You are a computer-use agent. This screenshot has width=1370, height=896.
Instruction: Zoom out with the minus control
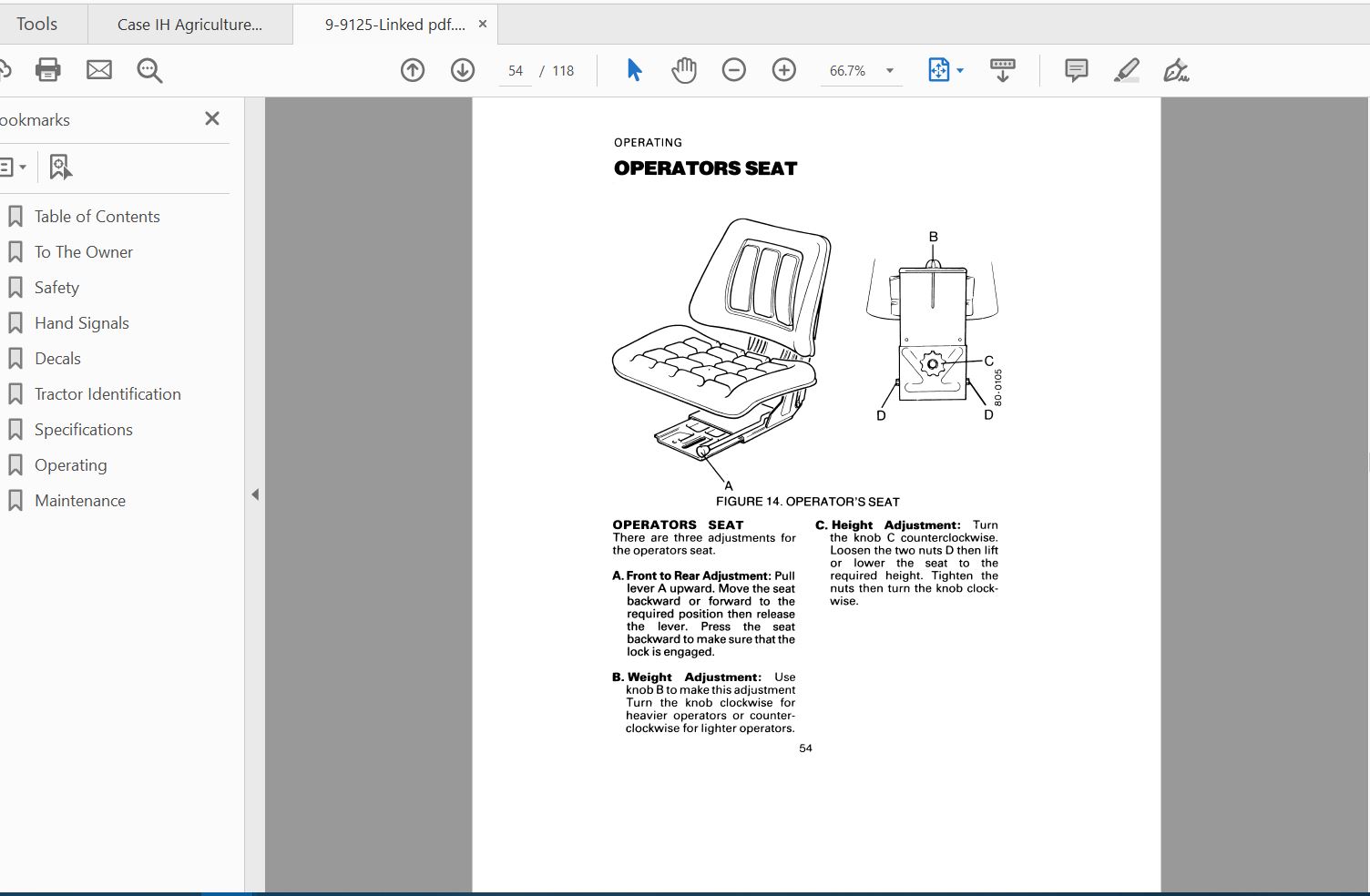734,69
